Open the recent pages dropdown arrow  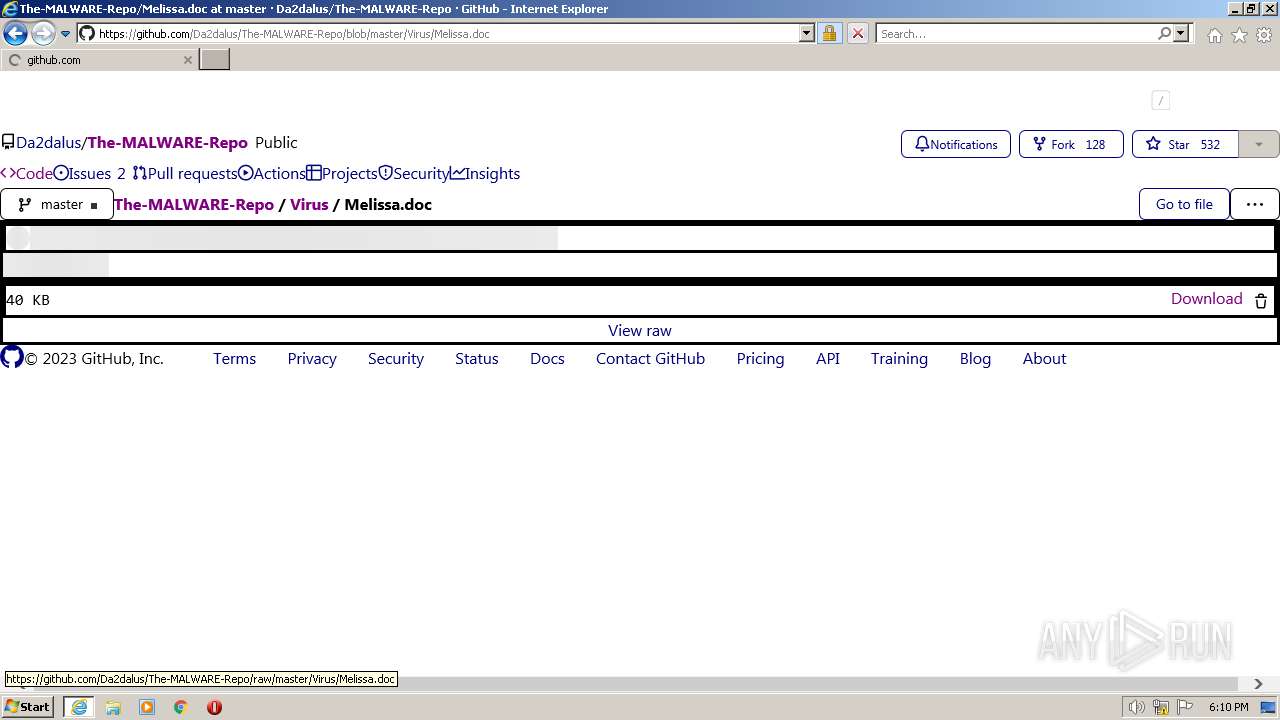[66, 34]
